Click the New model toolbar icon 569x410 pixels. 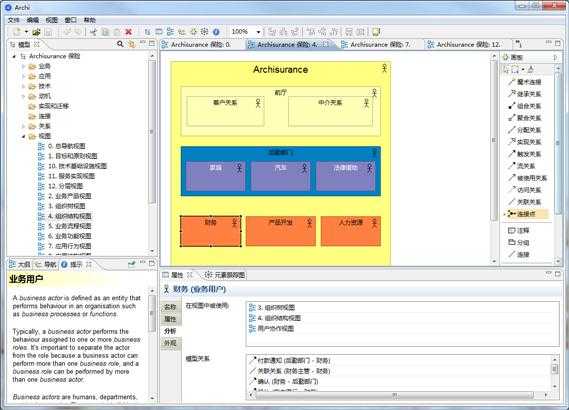pos(17,32)
